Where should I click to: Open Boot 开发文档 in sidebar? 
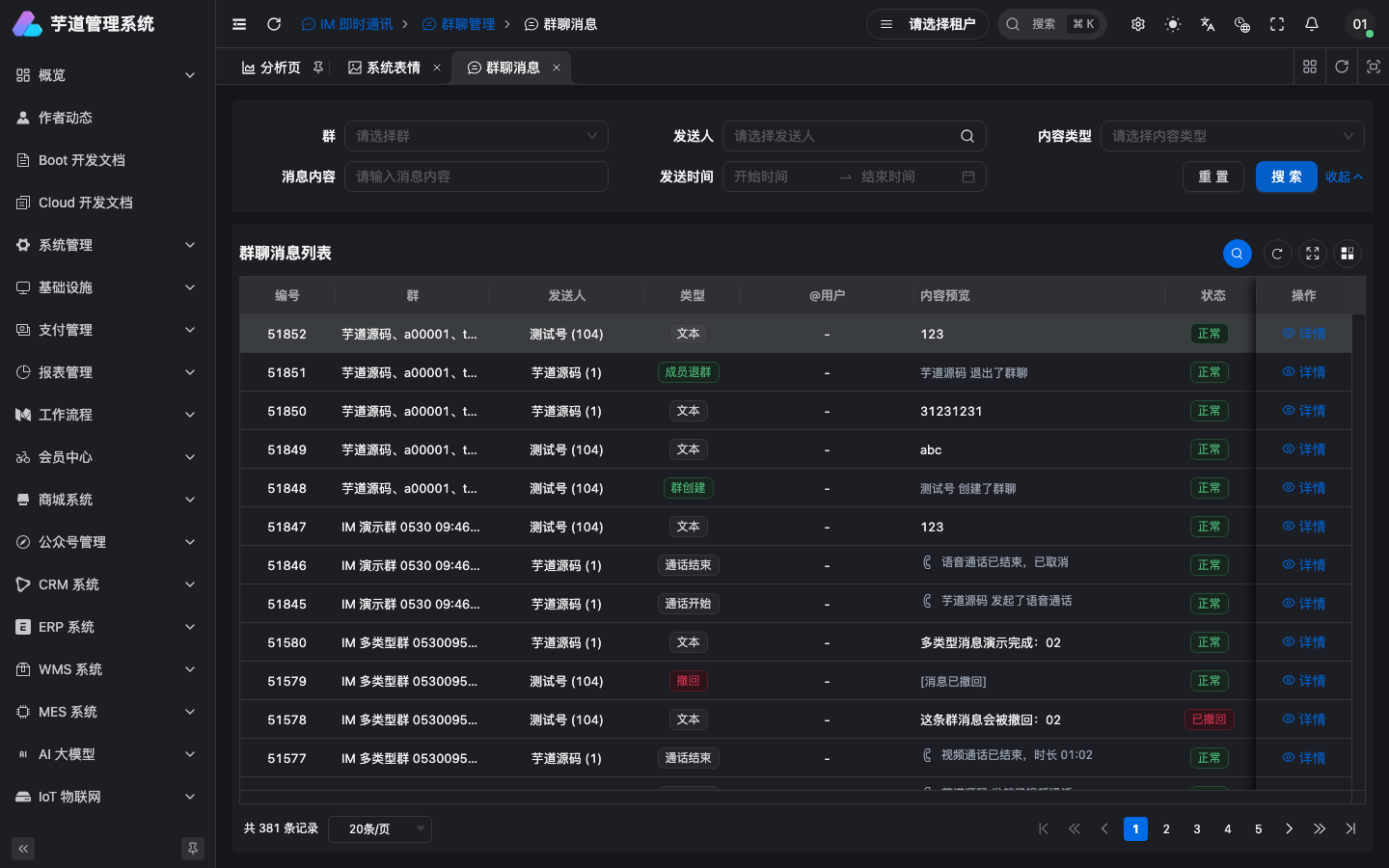coord(107,160)
